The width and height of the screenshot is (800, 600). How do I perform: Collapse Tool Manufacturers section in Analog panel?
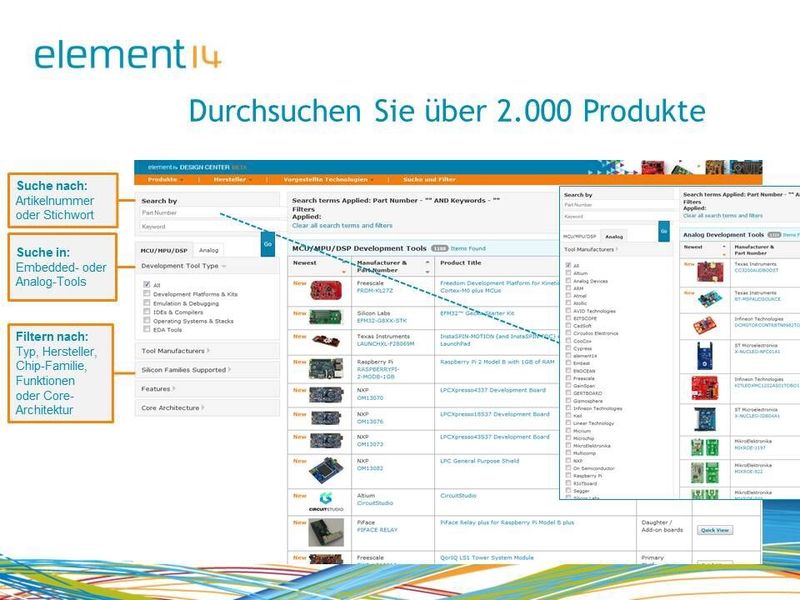[590, 249]
